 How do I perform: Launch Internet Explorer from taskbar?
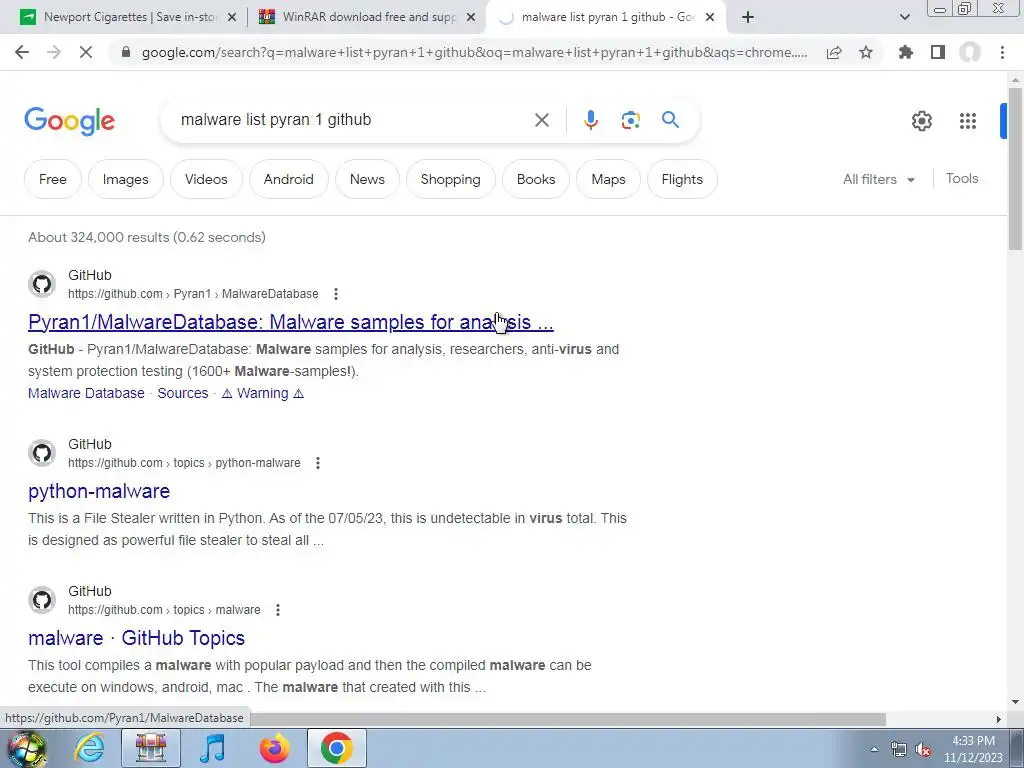tap(88, 748)
